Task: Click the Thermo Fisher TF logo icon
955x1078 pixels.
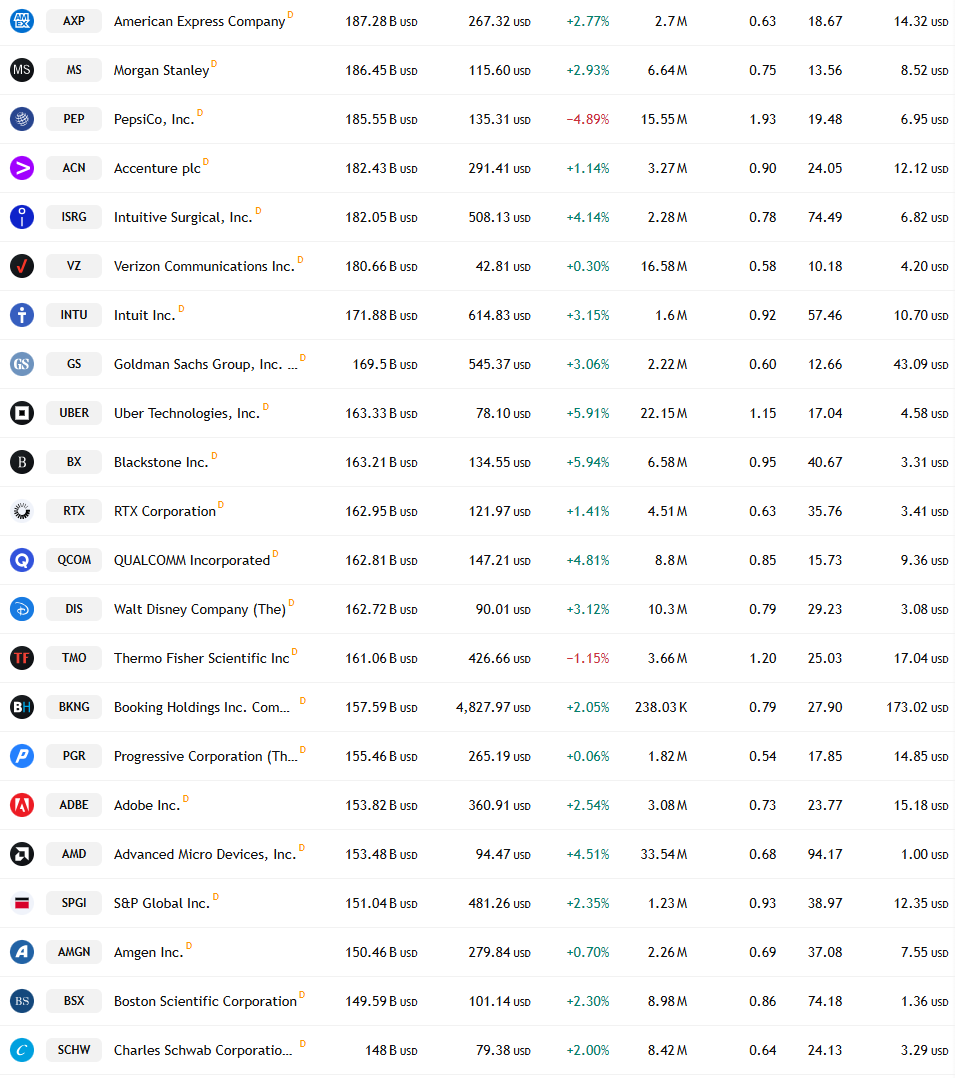Action: tap(22, 658)
